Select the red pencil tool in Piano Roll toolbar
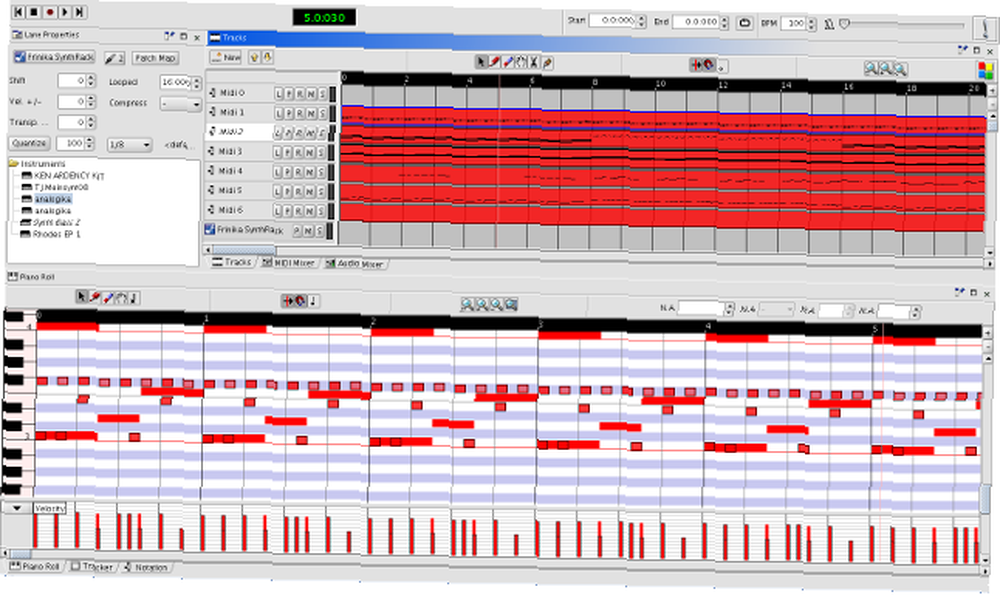Viewport: 1000px width, 595px height. tap(94, 297)
